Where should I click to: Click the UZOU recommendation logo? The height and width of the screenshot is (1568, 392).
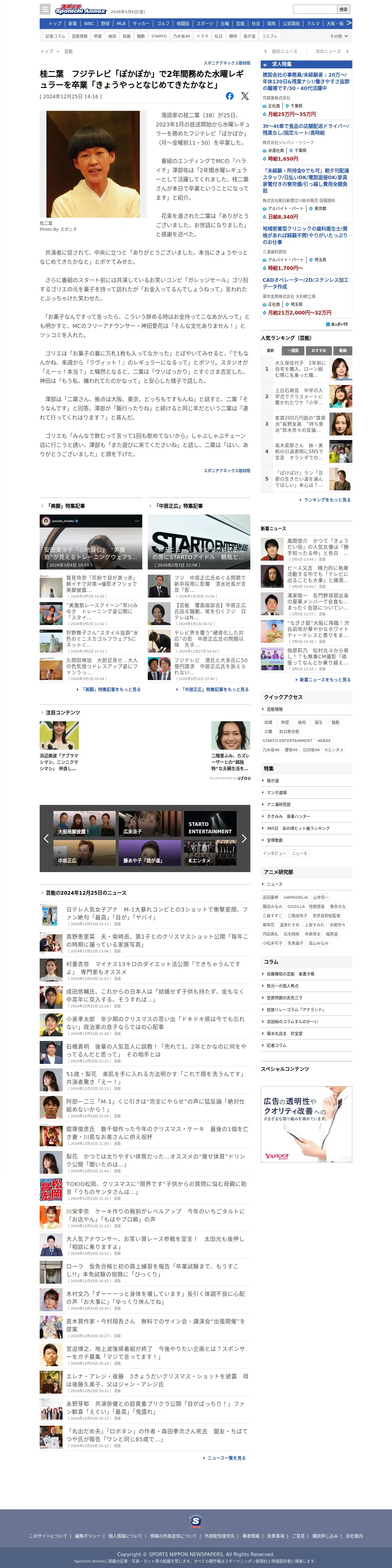click(x=244, y=778)
